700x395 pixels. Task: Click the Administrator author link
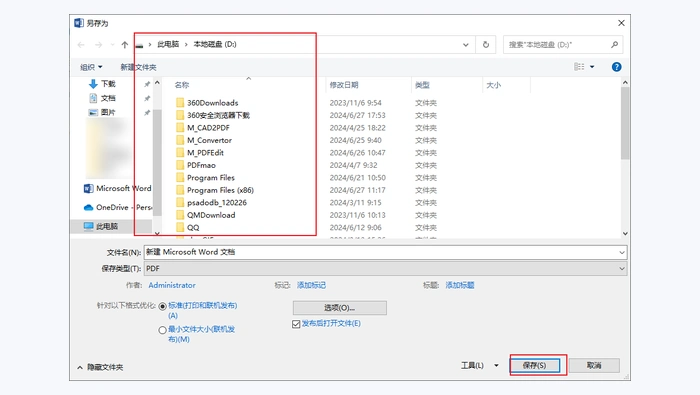pyautogui.click(x=172, y=285)
